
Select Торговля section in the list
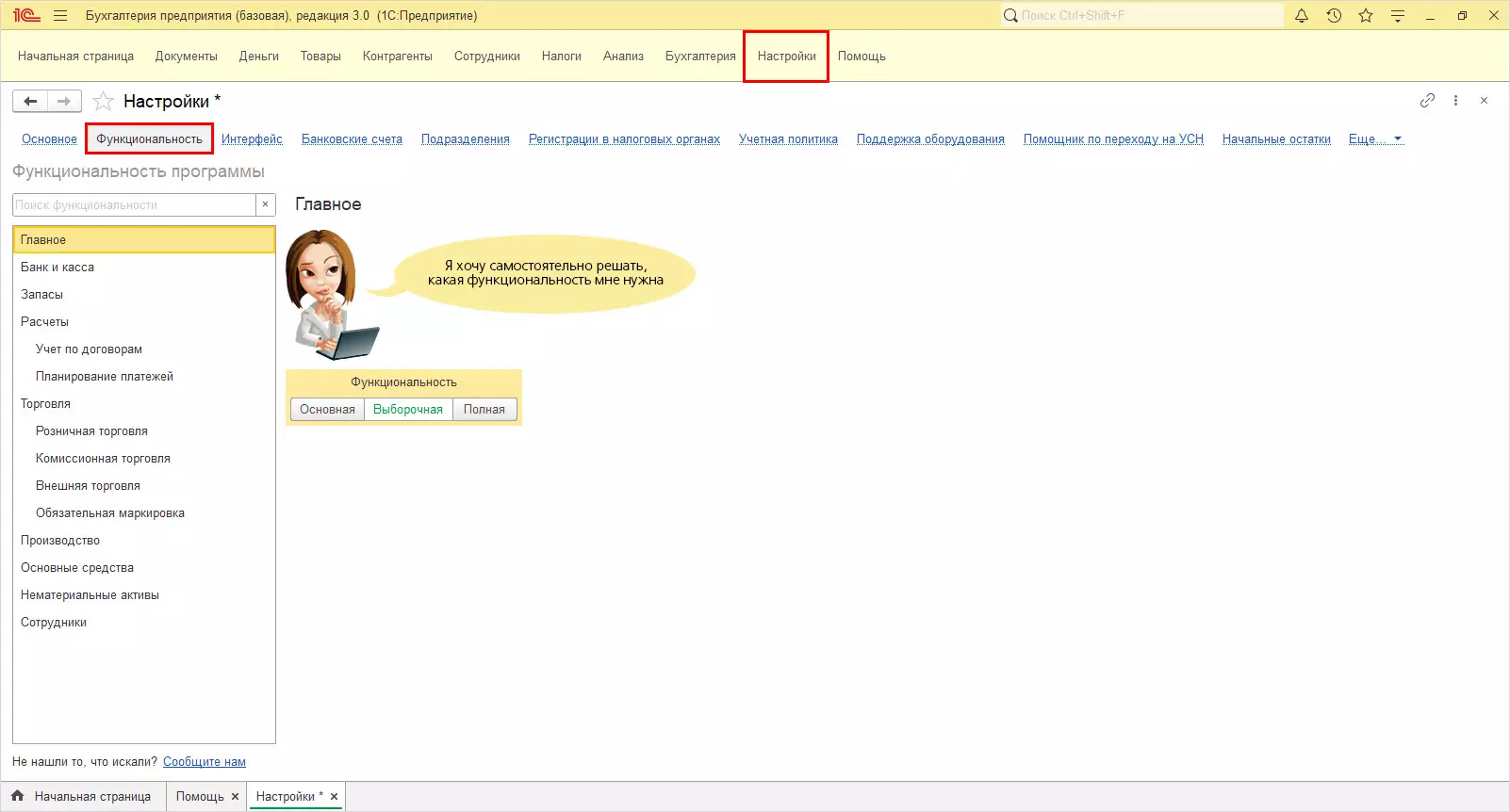(144, 404)
